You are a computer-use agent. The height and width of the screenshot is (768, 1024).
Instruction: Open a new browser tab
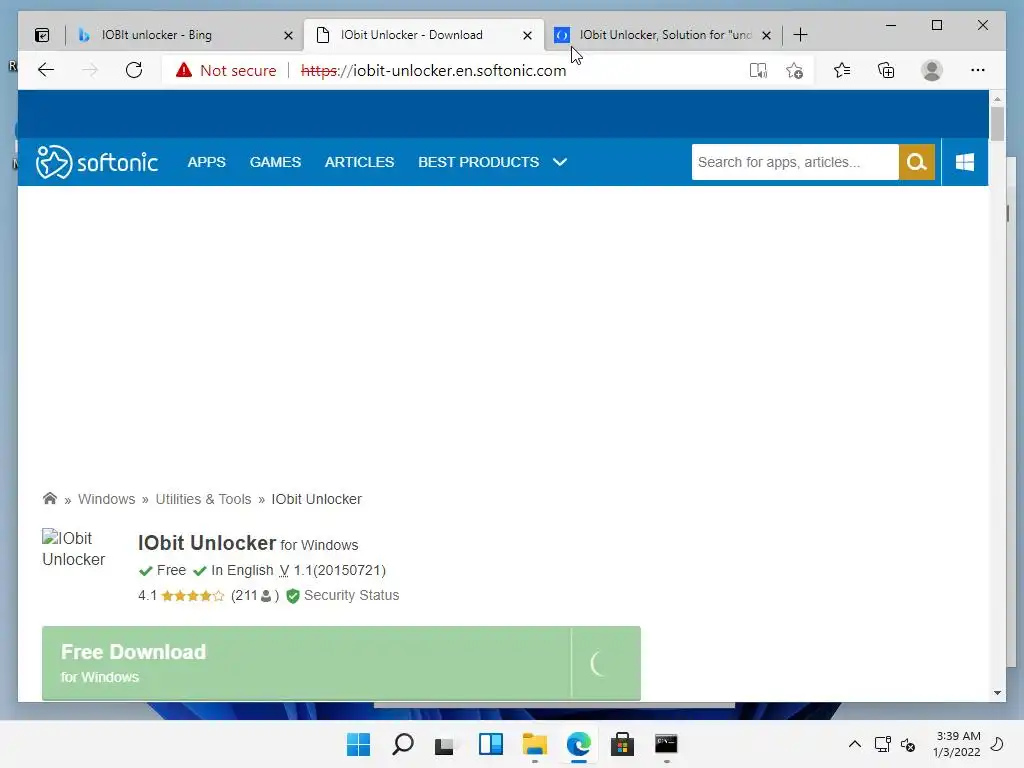click(x=800, y=35)
